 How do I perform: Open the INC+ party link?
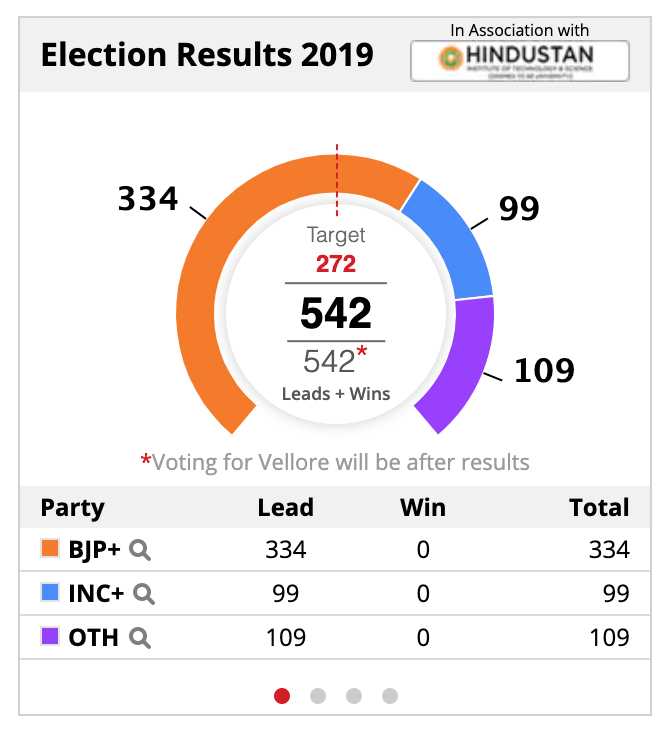tap(97, 594)
